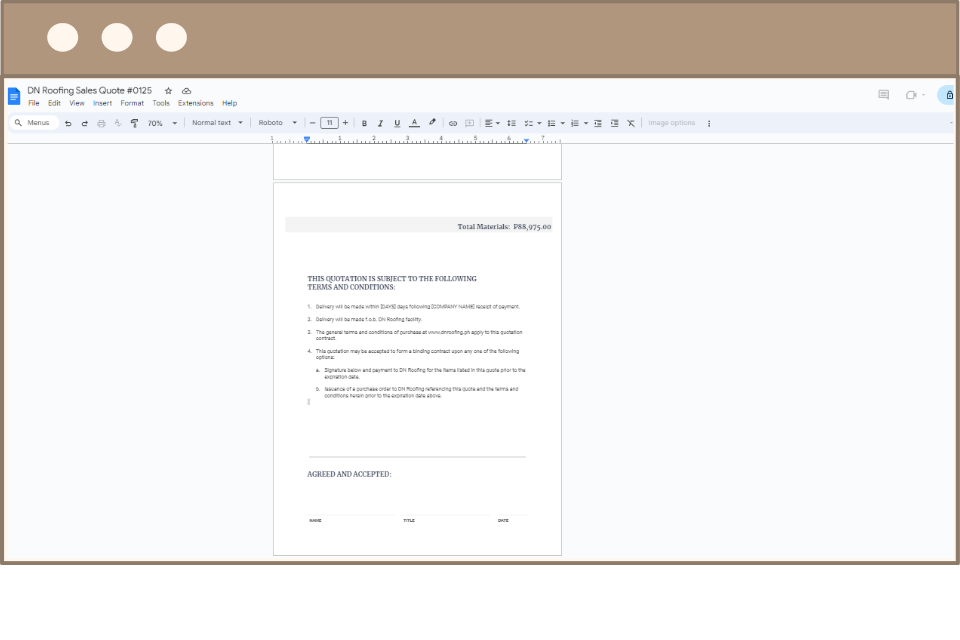Open the Google Docs home icon
Viewport: 960px width, 640px height.
[x=14, y=96]
